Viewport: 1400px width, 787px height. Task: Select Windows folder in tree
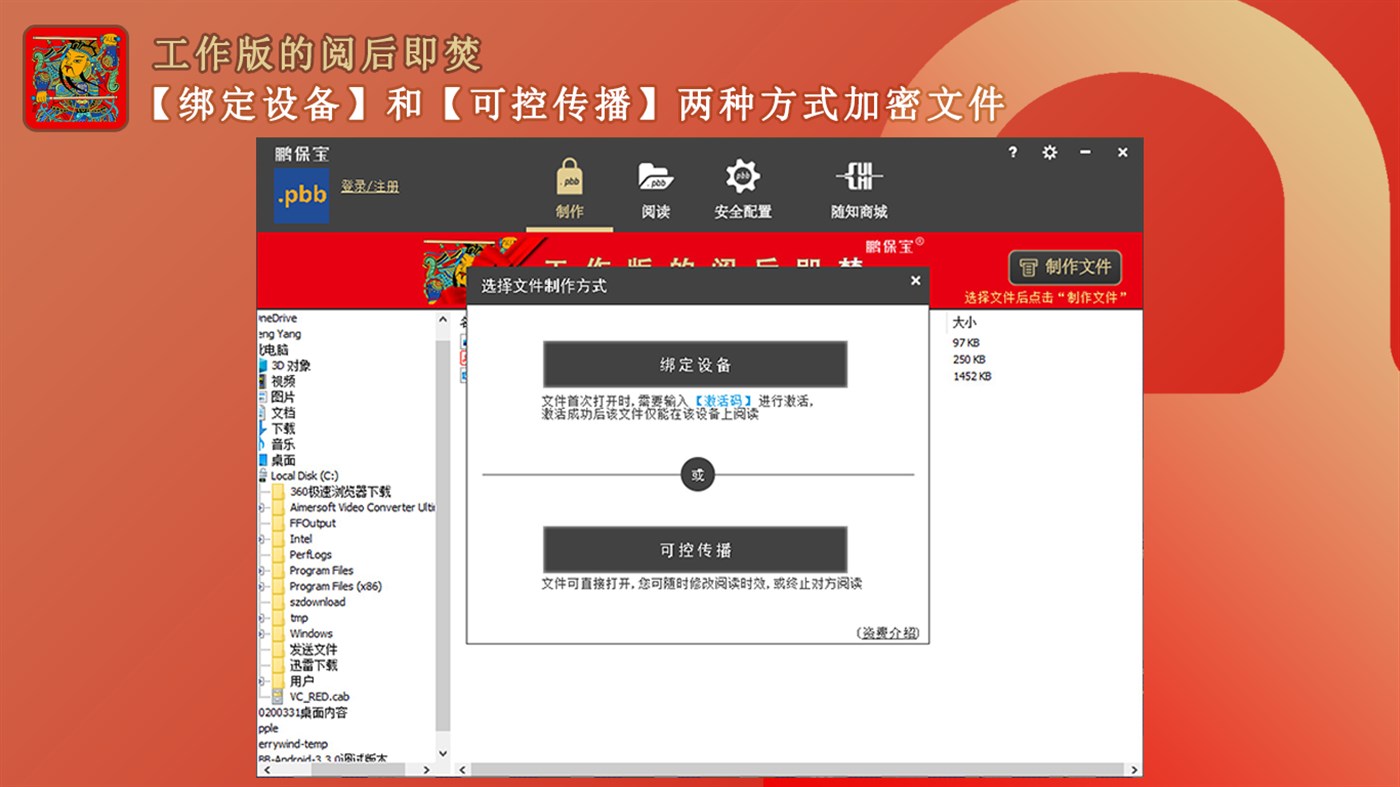point(302,634)
